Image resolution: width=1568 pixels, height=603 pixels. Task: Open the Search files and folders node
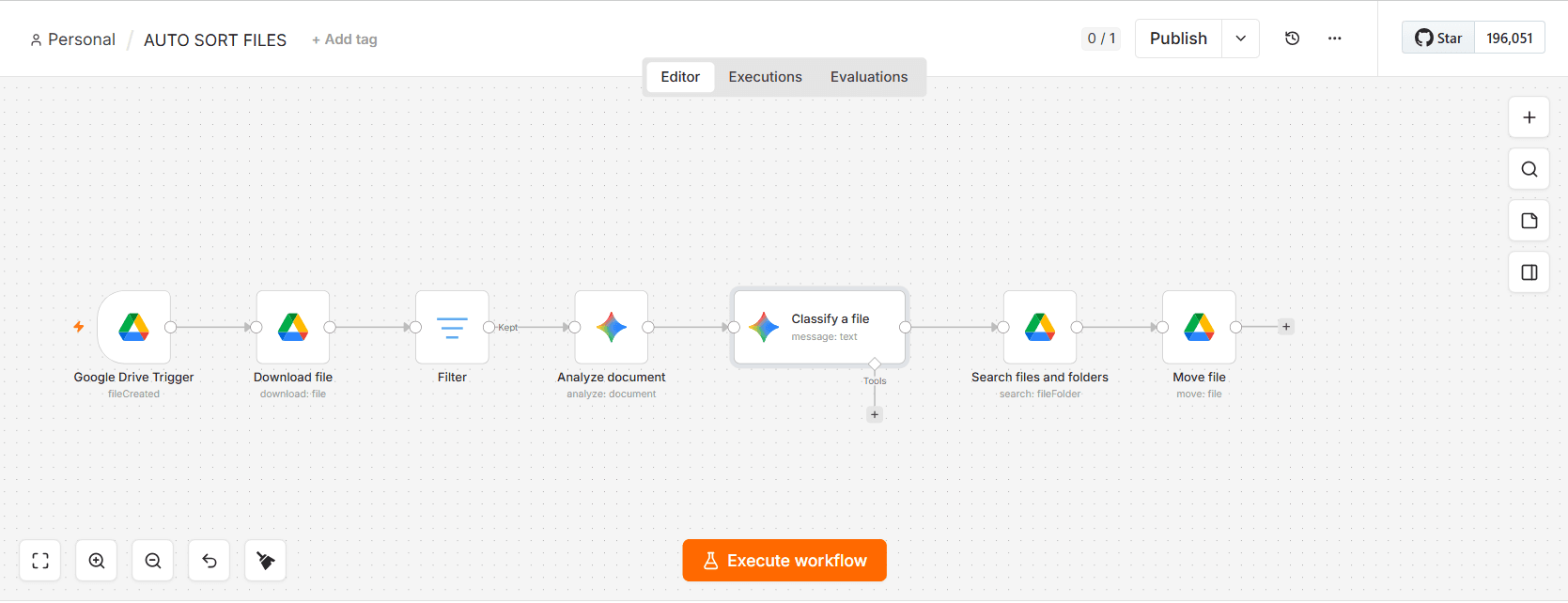coord(1040,327)
